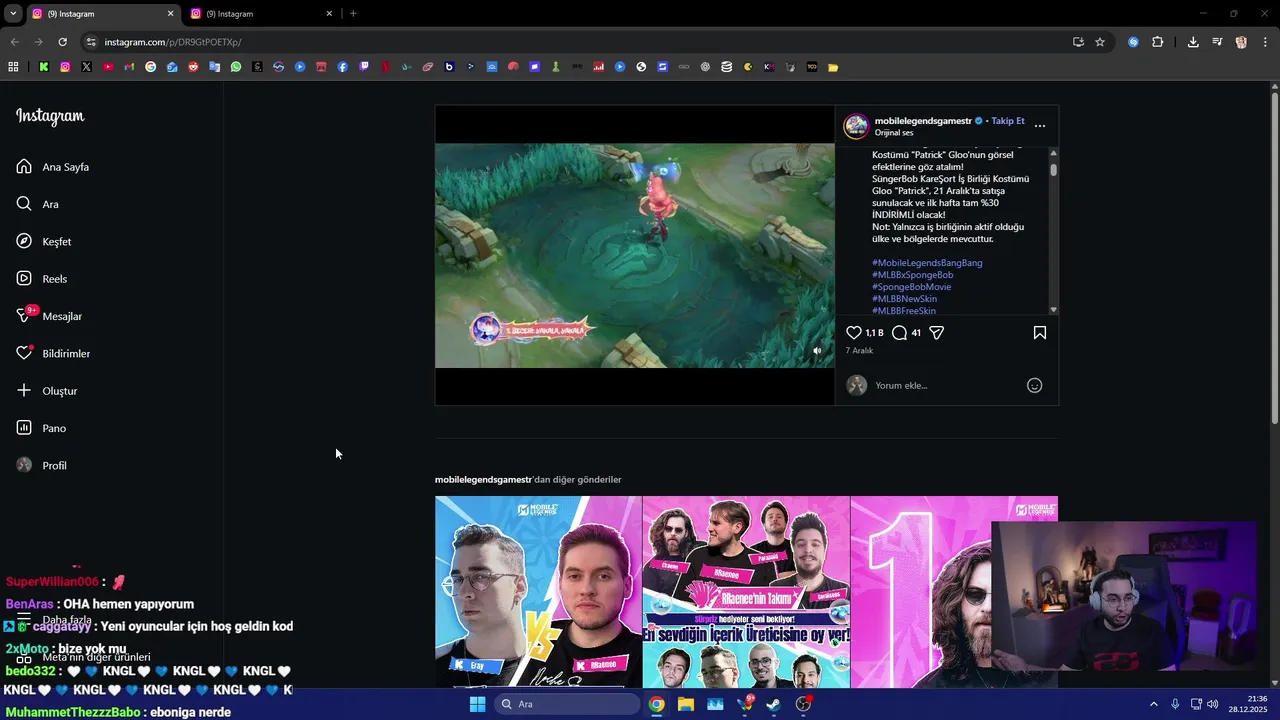The width and height of the screenshot is (1280, 720).
Task: Like the post with the heart icon
Action: [853, 333]
